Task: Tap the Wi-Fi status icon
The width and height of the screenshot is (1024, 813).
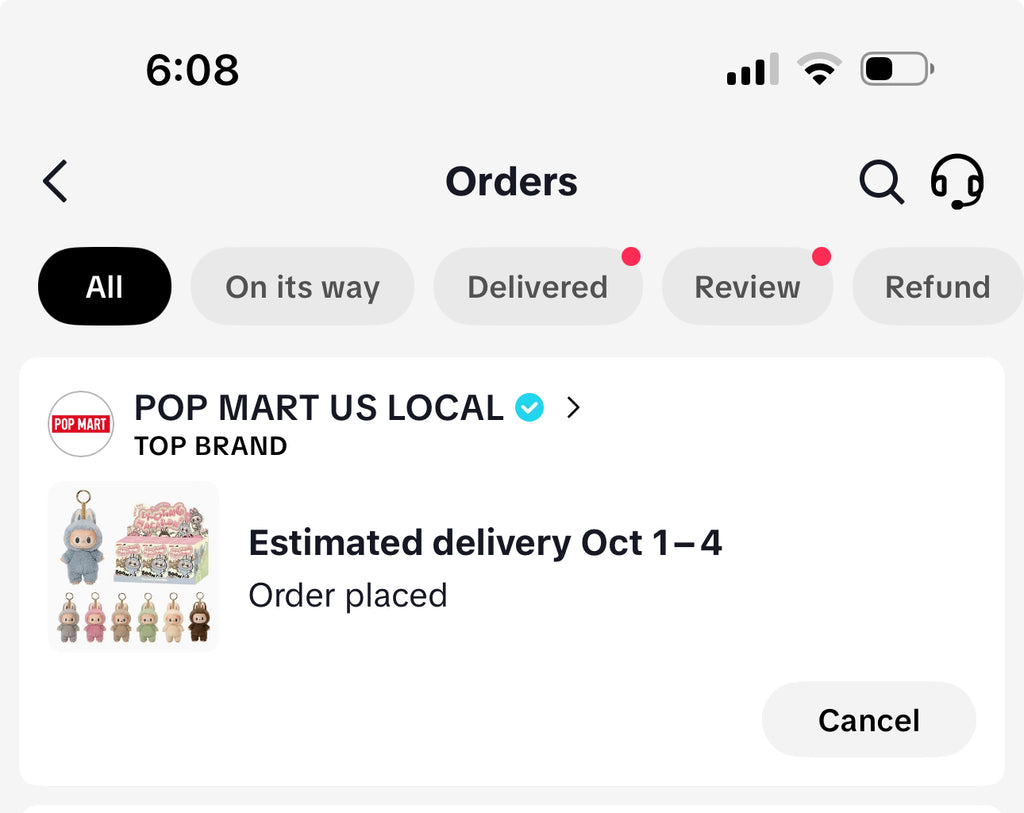Action: (819, 70)
